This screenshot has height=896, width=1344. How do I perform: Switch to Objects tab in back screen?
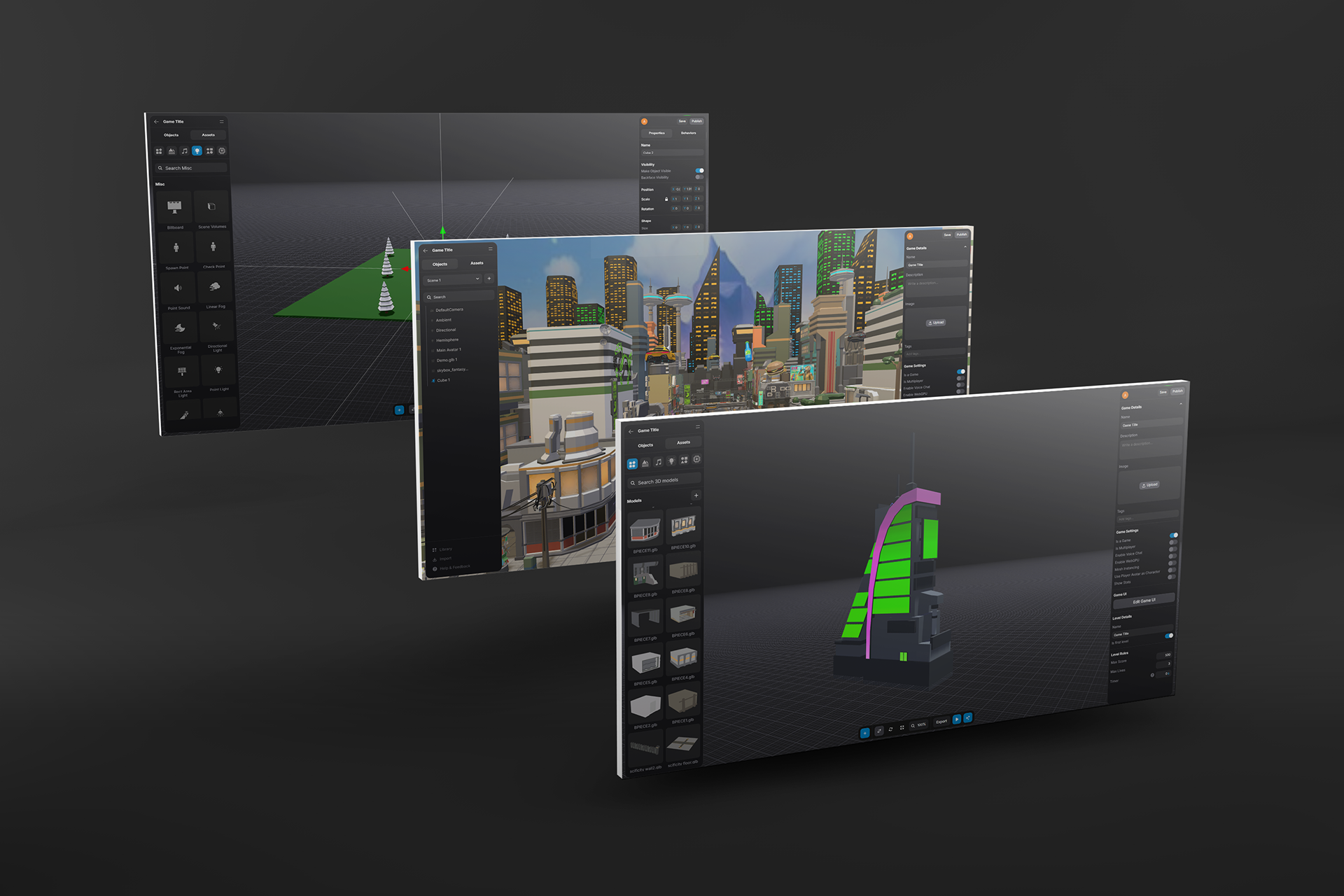(x=171, y=135)
